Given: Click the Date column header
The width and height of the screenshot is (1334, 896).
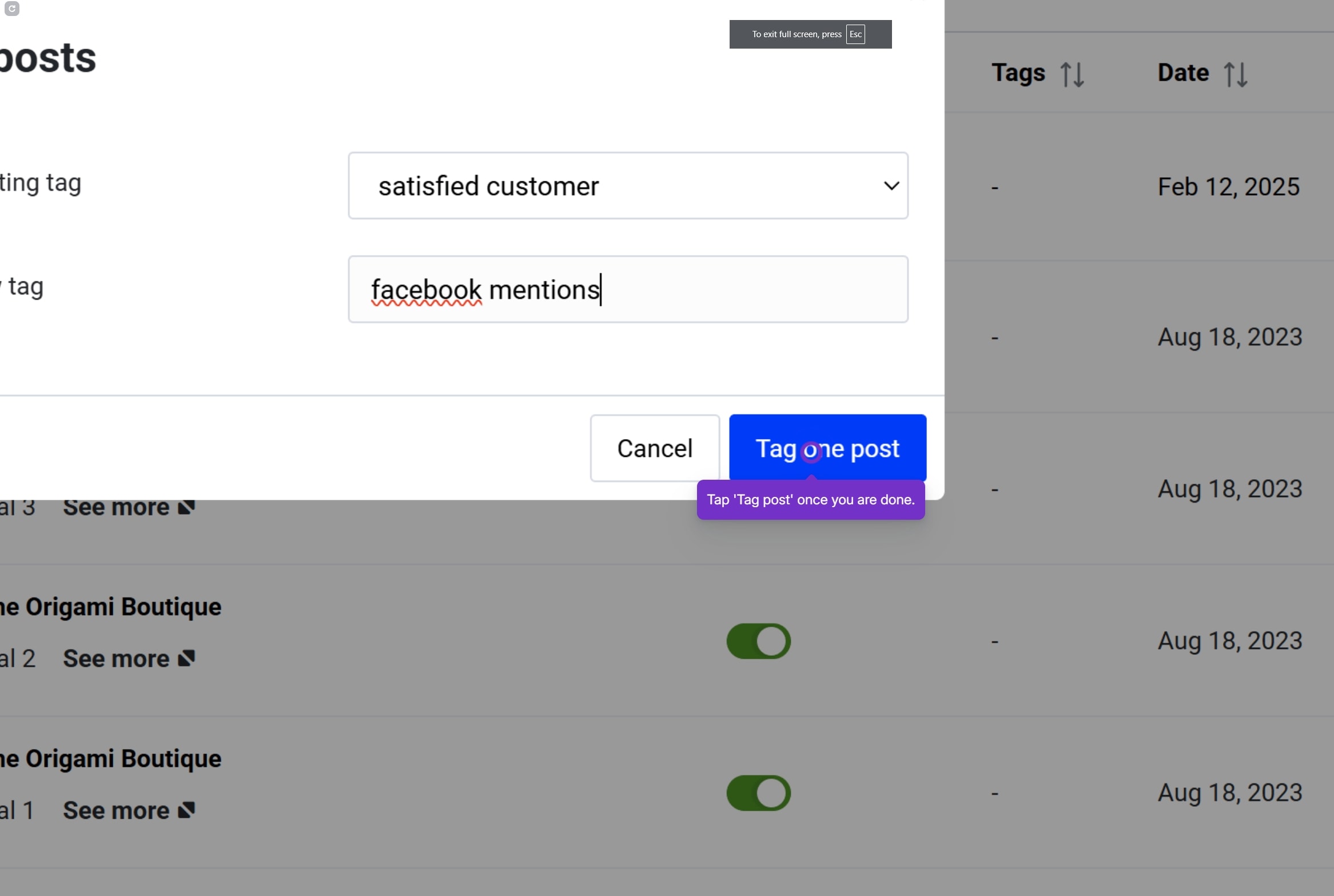Looking at the screenshot, I should point(1183,73).
